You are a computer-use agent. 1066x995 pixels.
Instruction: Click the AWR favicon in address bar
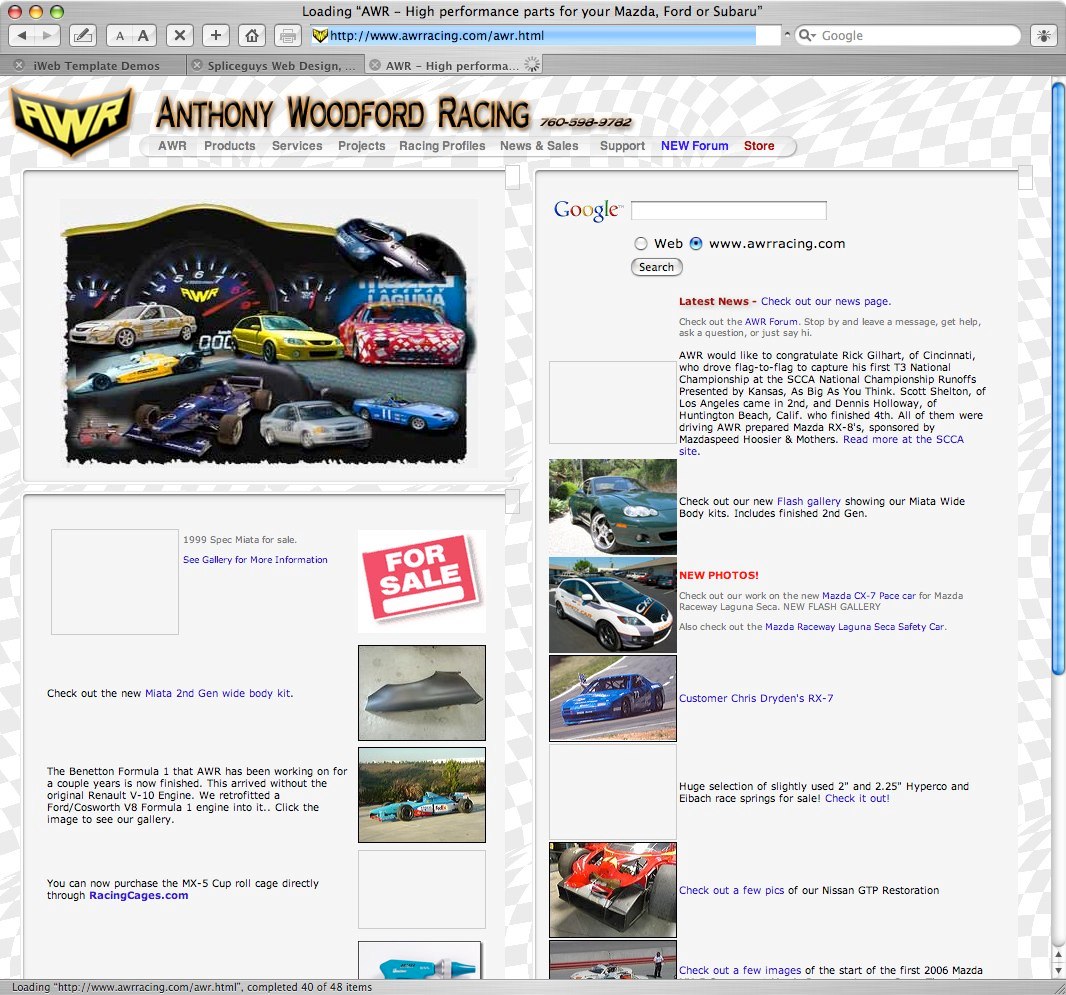click(320, 35)
